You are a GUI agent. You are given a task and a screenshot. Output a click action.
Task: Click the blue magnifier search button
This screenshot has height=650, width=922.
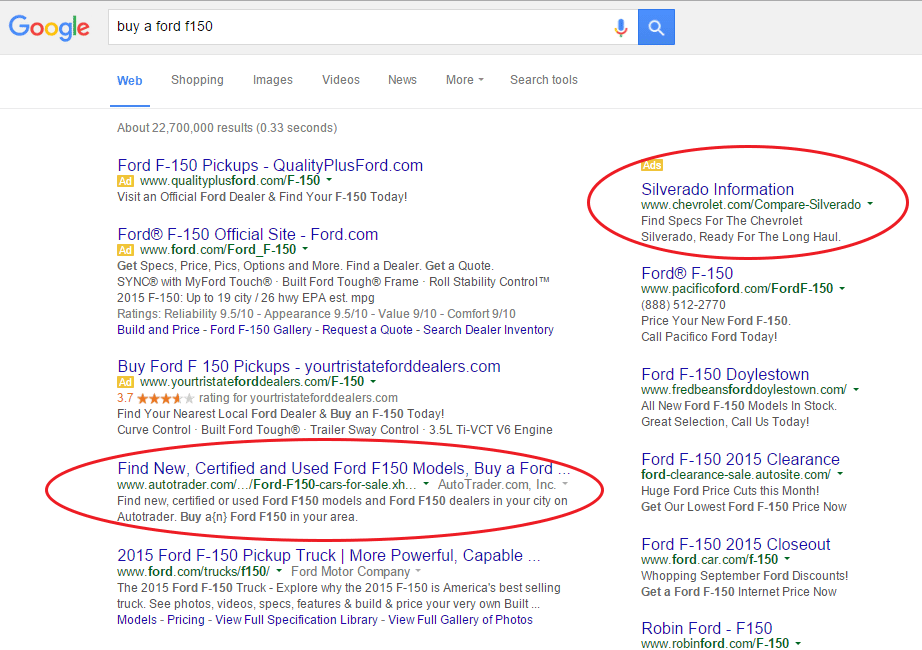coord(656,27)
